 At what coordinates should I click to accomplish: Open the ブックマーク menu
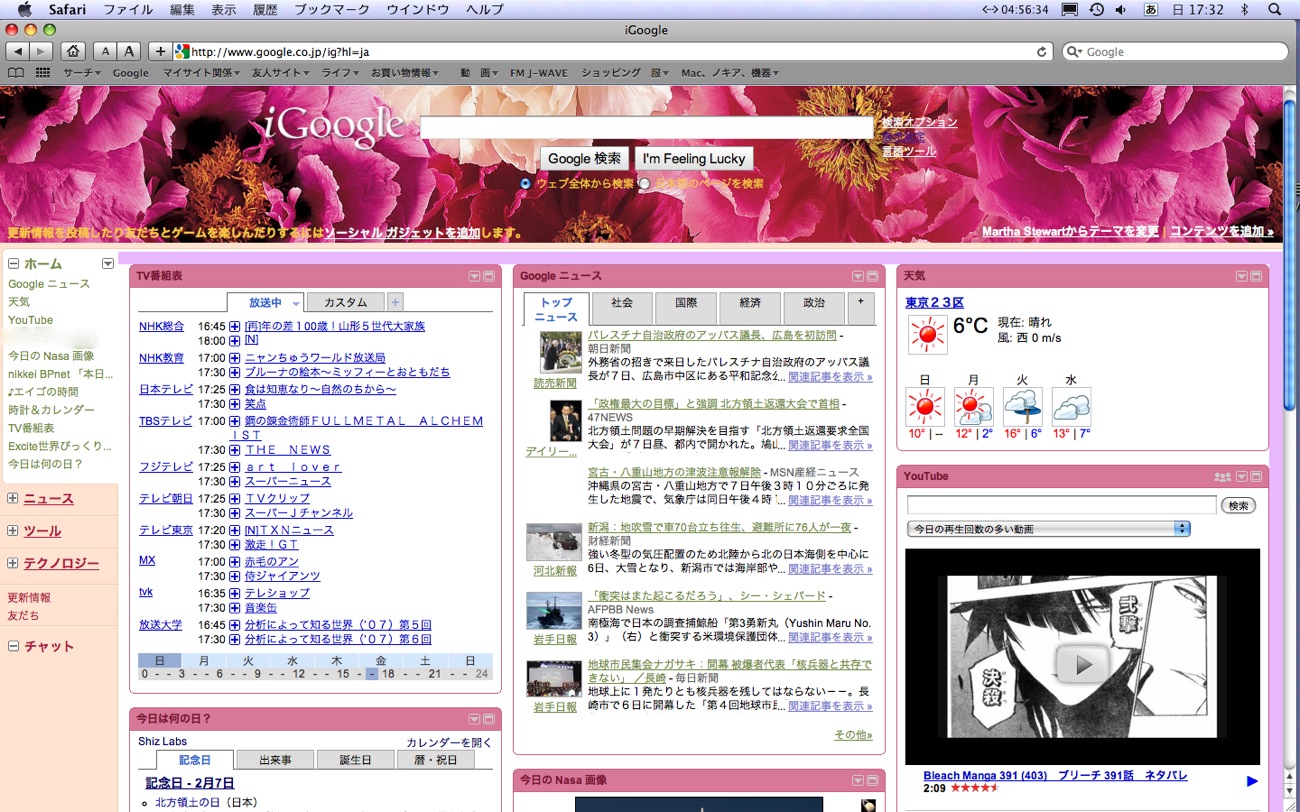pos(332,9)
